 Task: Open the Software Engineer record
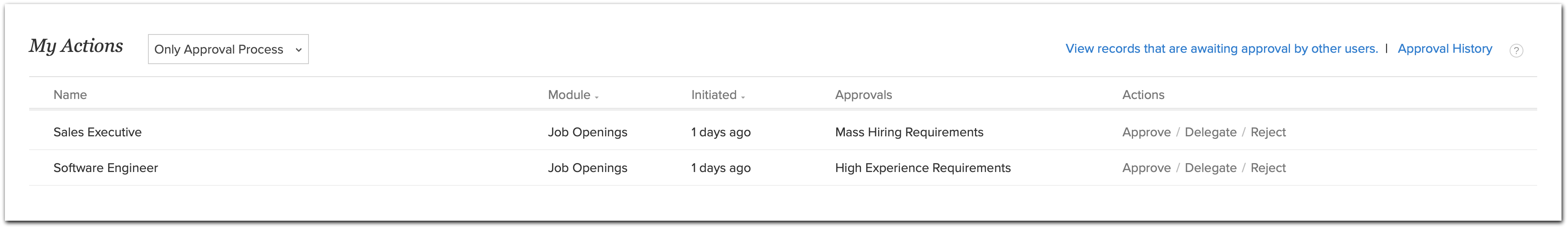point(105,168)
